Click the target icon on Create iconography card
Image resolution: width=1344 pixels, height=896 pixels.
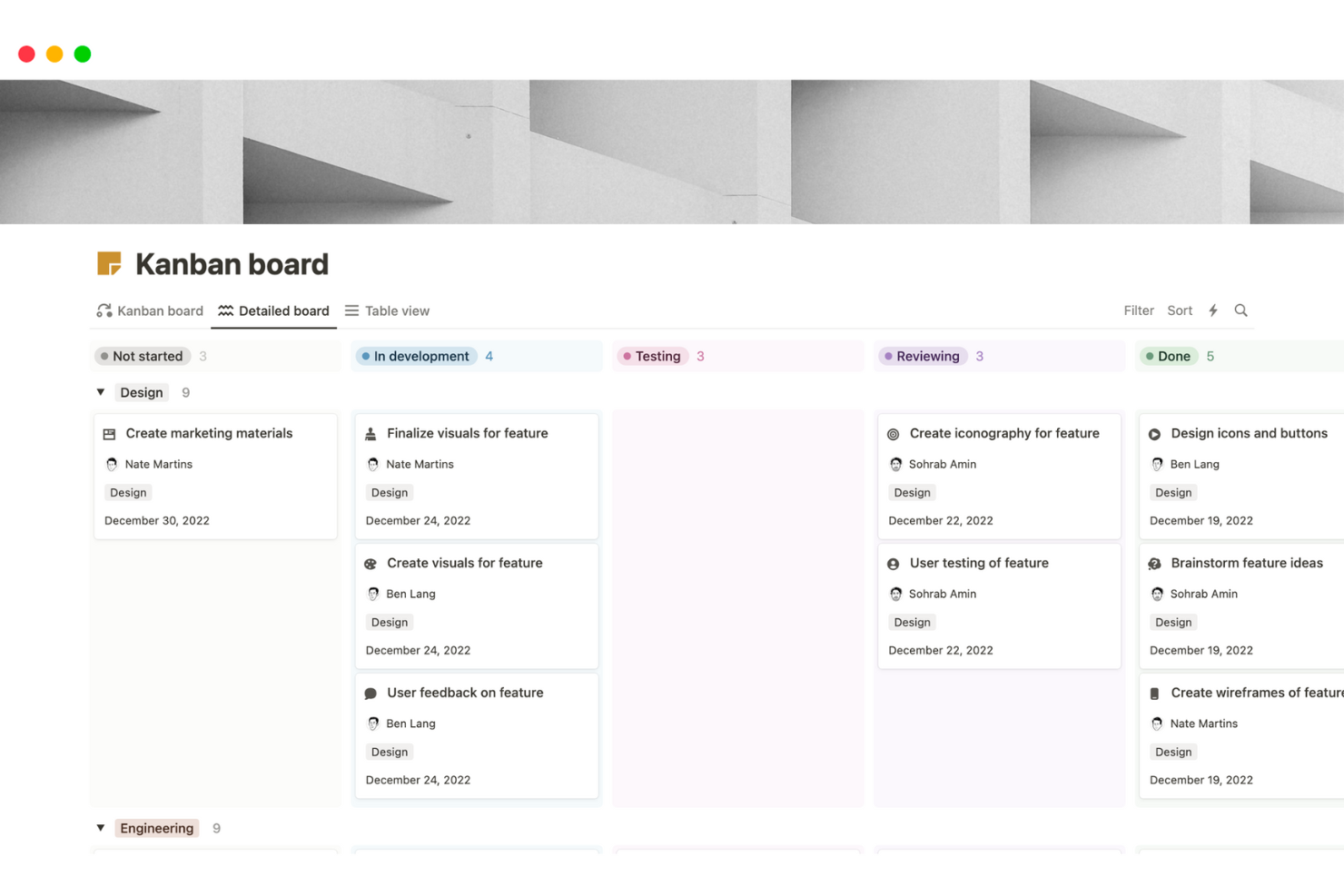[894, 433]
